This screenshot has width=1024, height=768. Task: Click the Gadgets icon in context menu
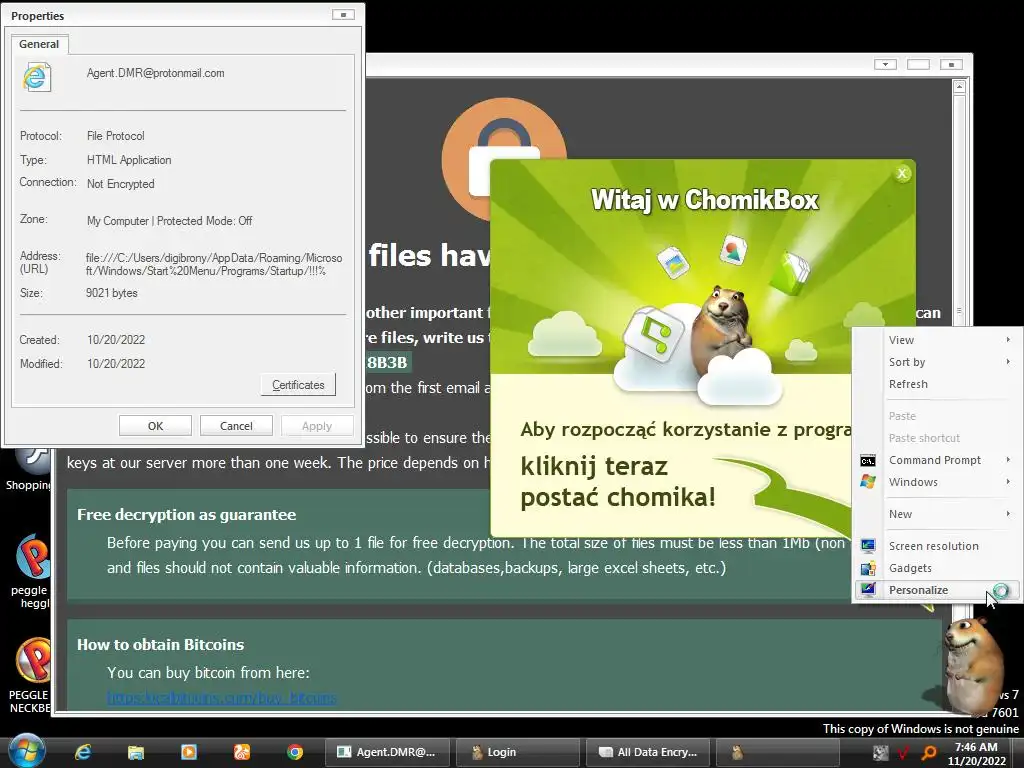(868, 568)
